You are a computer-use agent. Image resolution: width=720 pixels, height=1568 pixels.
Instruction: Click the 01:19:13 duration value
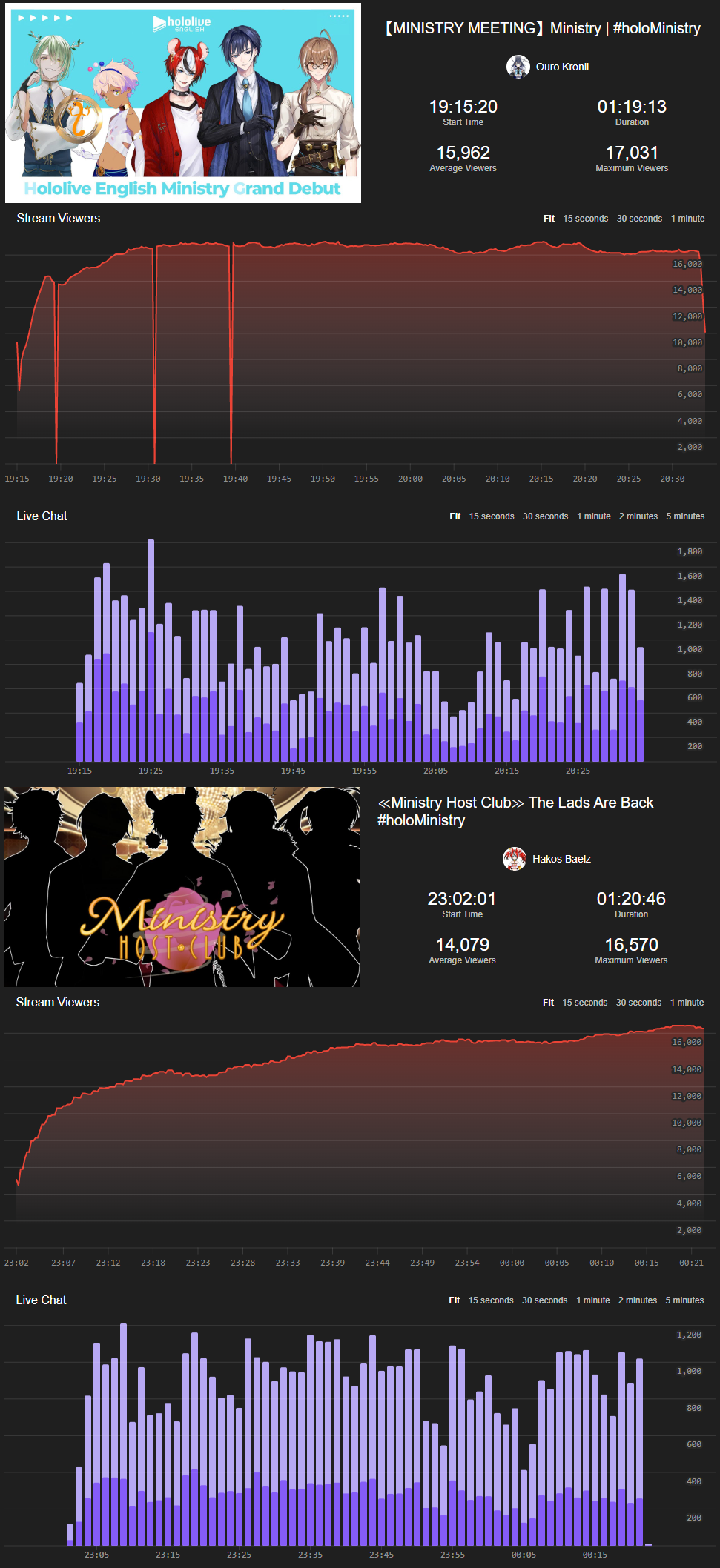632,107
